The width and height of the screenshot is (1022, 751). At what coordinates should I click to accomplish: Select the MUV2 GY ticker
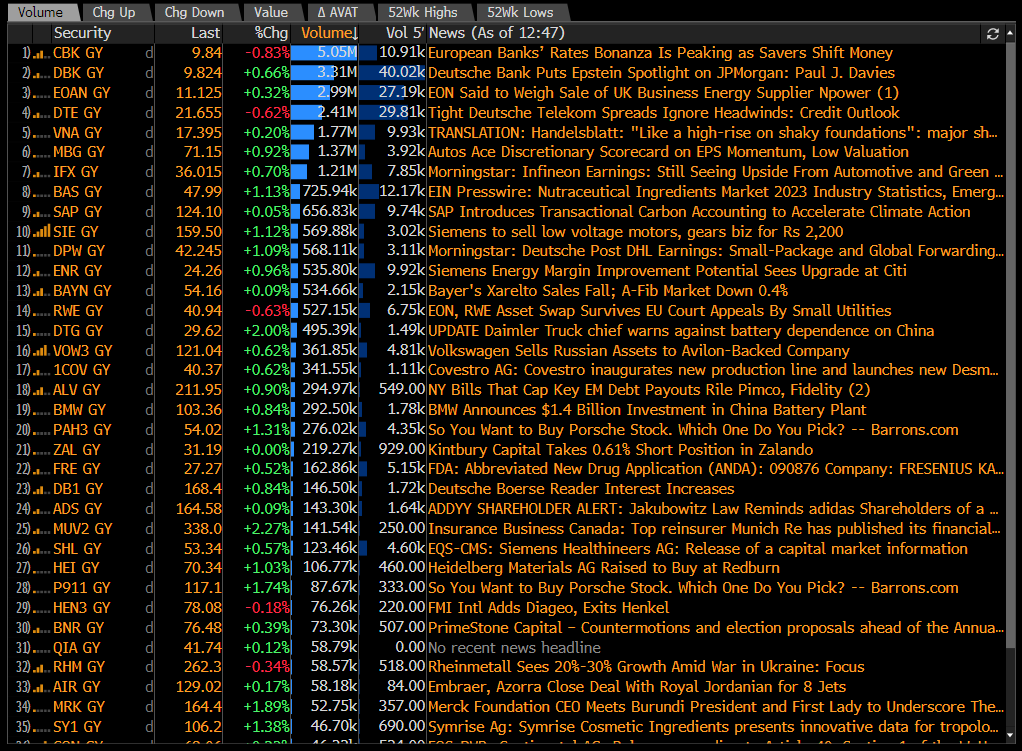click(x=83, y=529)
